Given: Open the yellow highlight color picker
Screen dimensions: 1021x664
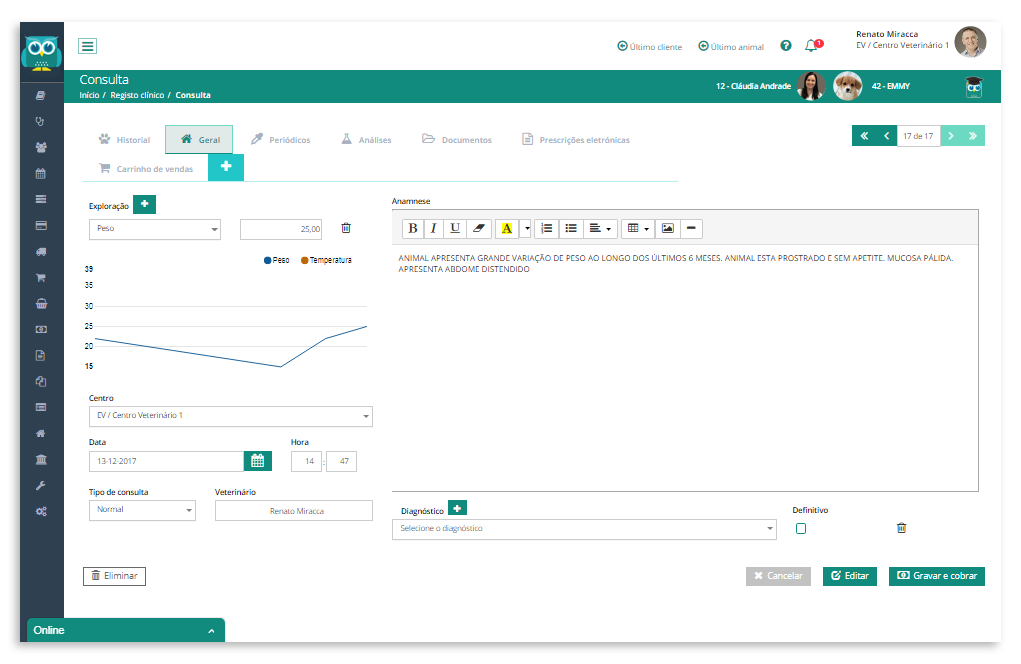Looking at the screenshot, I should click(507, 228).
